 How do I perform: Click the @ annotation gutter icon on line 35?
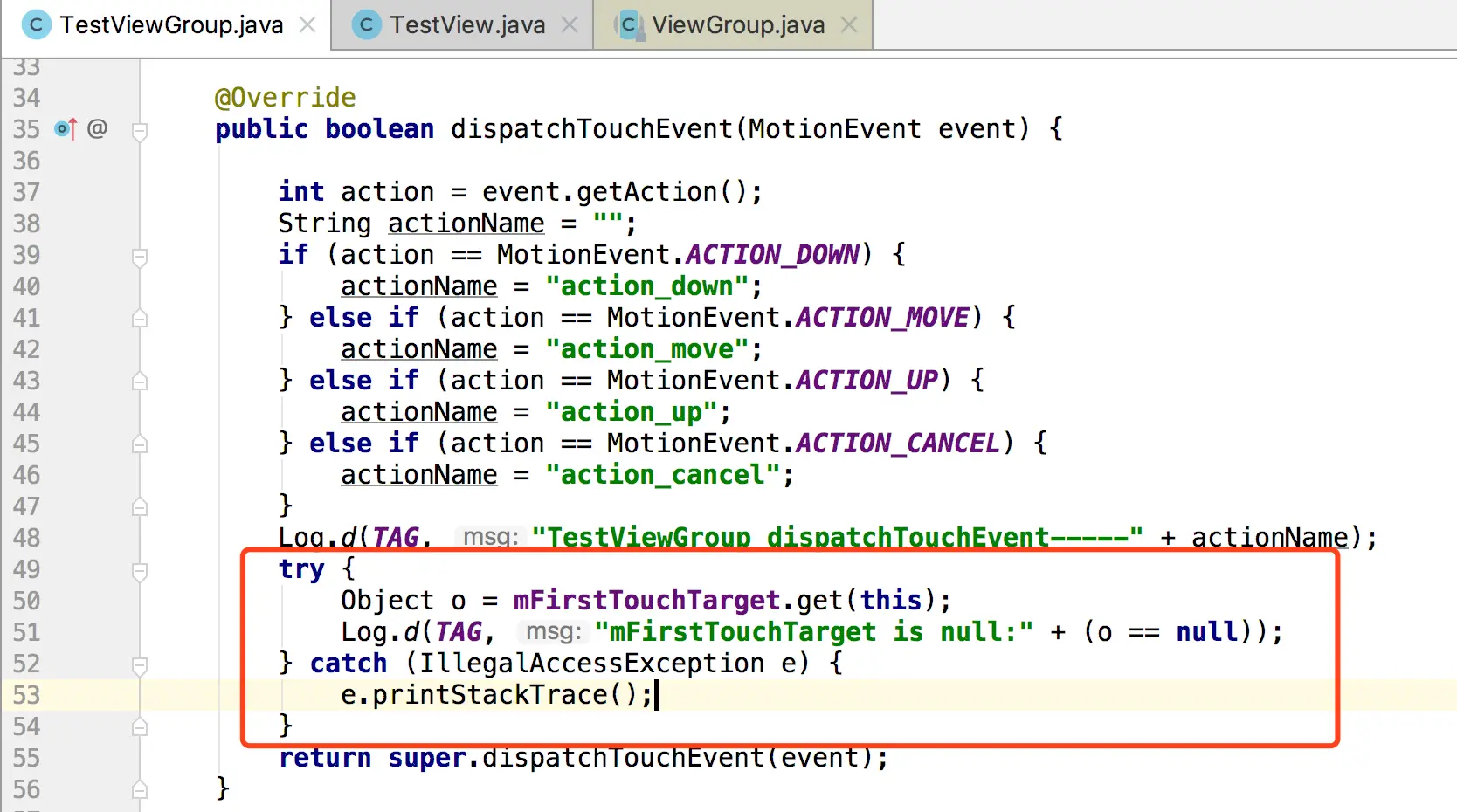(x=97, y=128)
